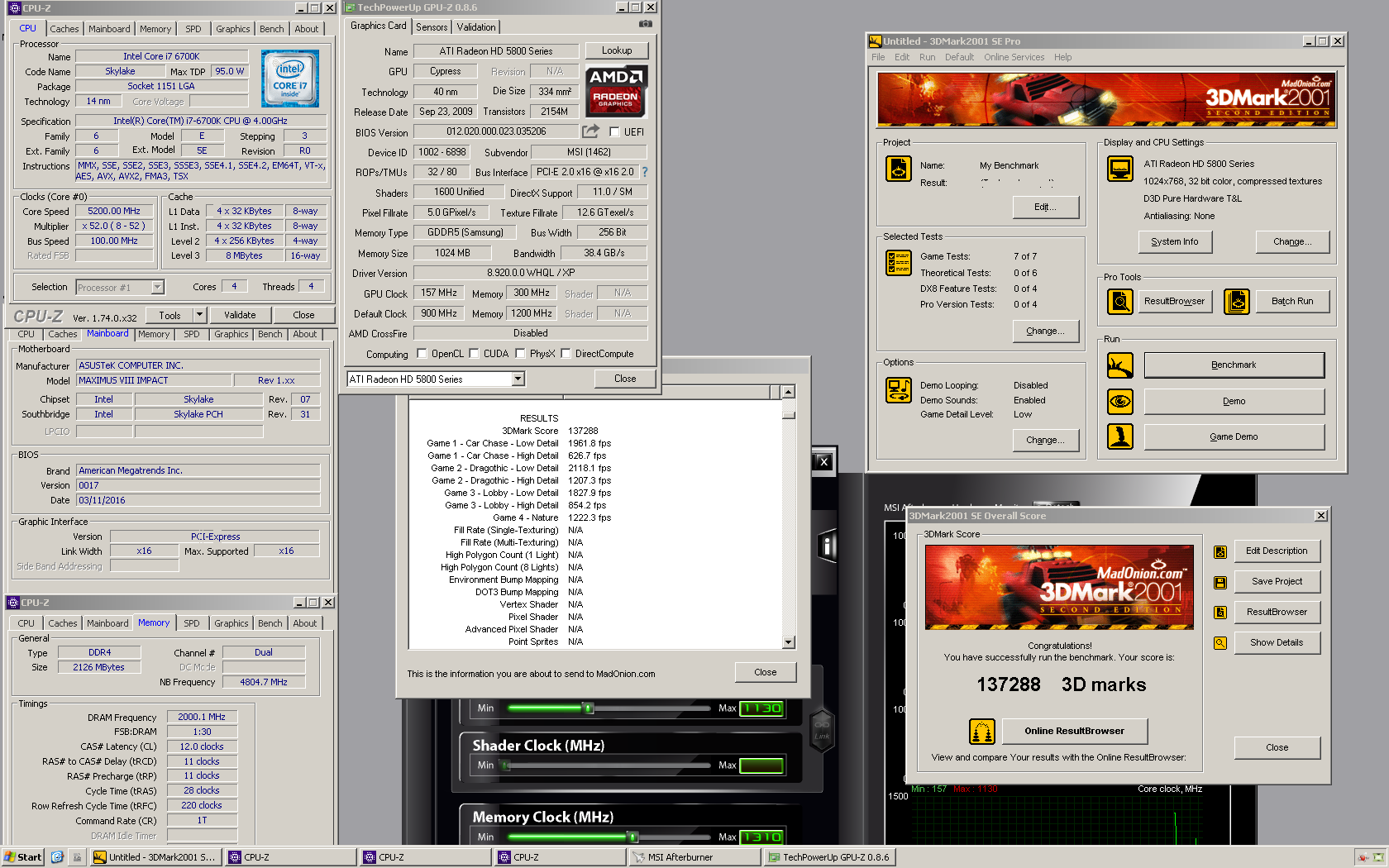Image resolution: width=1389 pixels, height=868 pixels.
Task: Click the Benchmark button
Action: click(1234, 365)
